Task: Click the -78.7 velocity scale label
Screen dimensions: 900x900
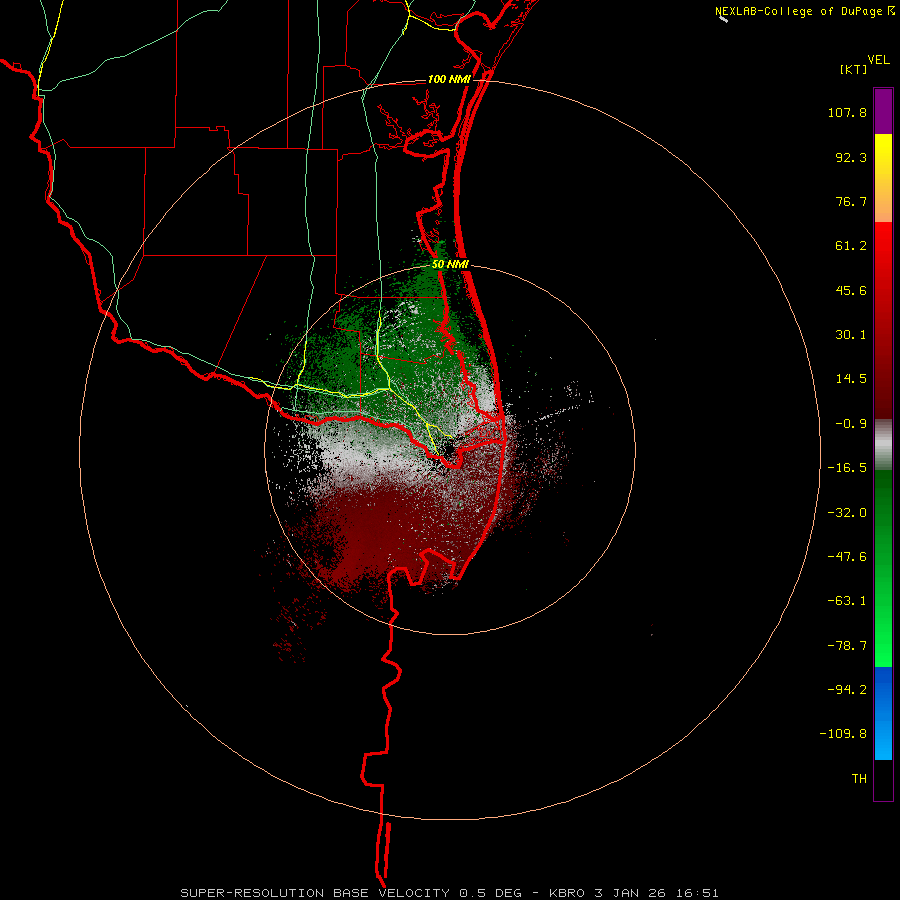Action: pos(847,646)
